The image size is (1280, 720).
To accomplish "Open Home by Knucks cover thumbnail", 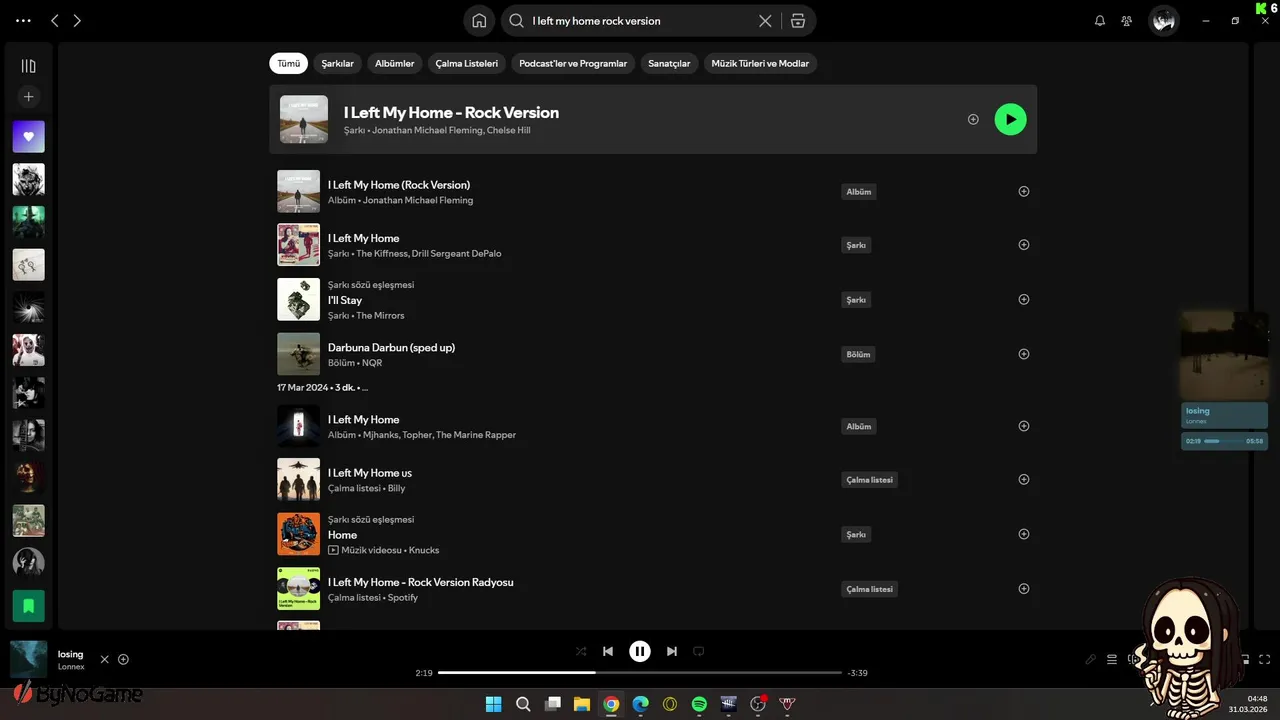I will coord(298,534).
